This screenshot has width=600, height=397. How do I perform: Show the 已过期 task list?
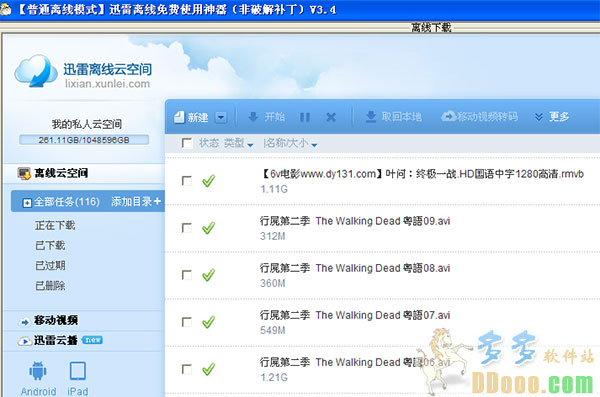pos(50,265)
